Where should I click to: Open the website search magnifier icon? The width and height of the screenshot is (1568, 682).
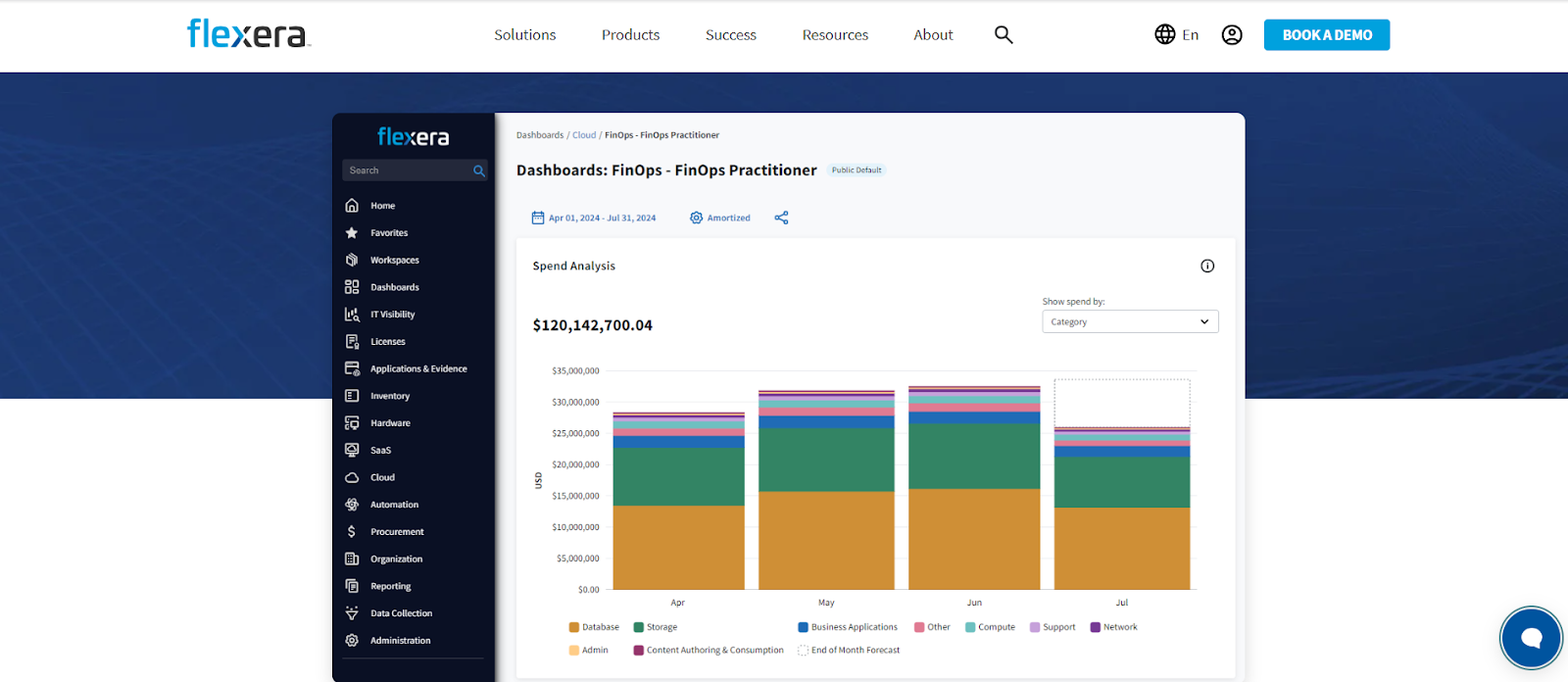point(1004,34)
